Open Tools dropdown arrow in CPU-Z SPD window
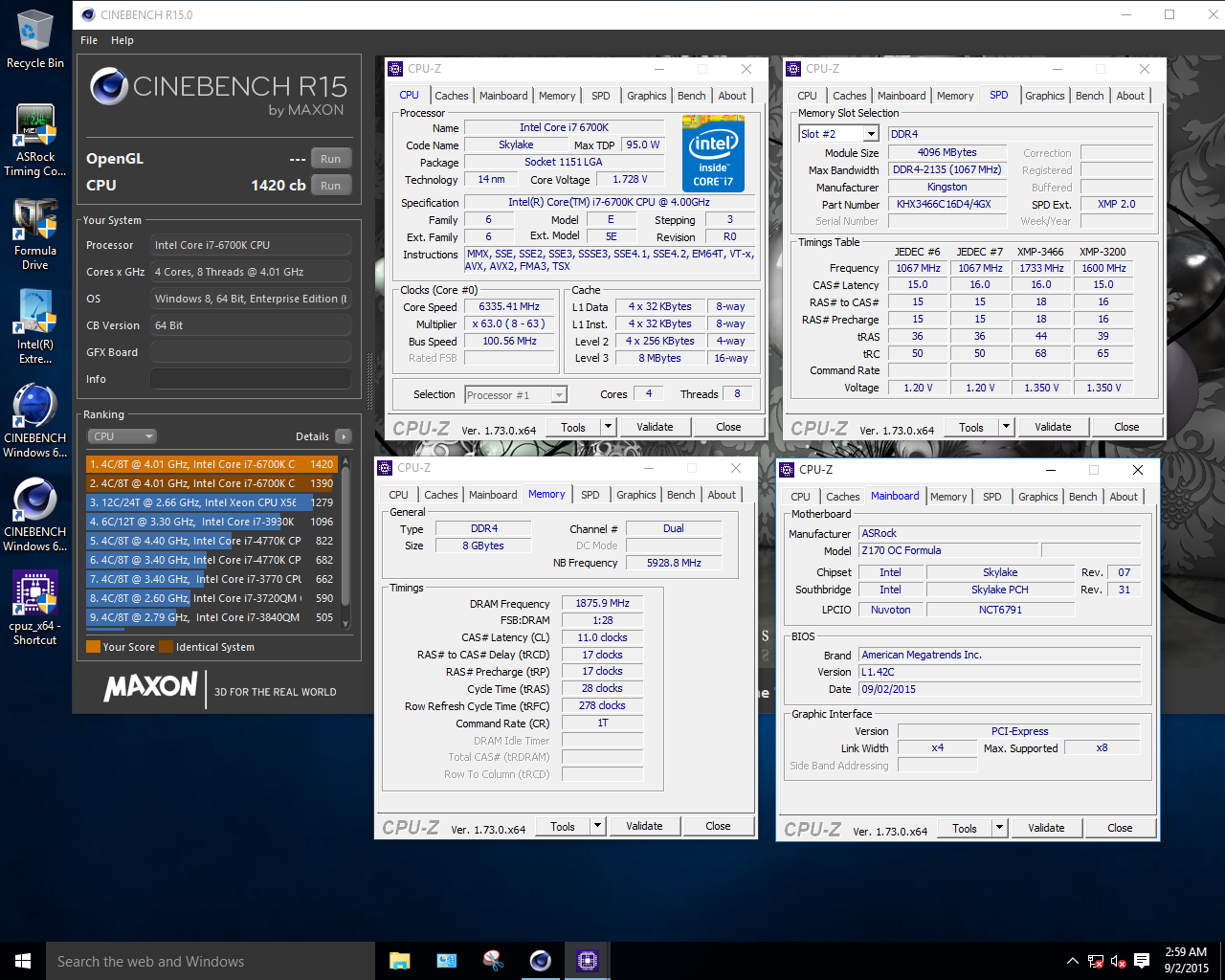This screenshot has width=1225, height=980. (1006, 427)
